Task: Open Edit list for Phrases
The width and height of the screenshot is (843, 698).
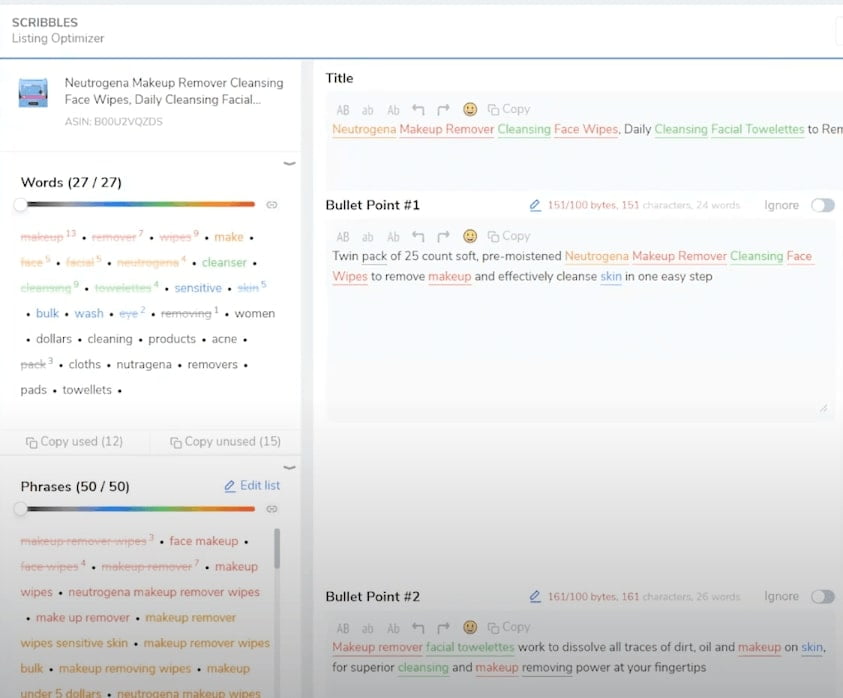Action: click(x=252, y=486)
